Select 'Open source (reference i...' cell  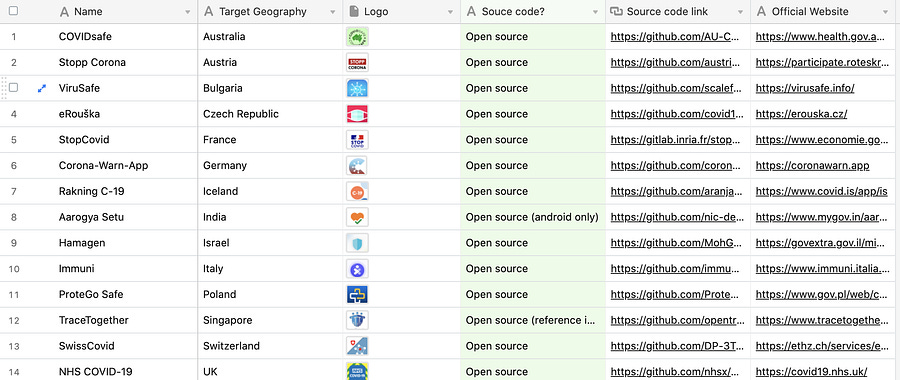[x=533, y=320]
